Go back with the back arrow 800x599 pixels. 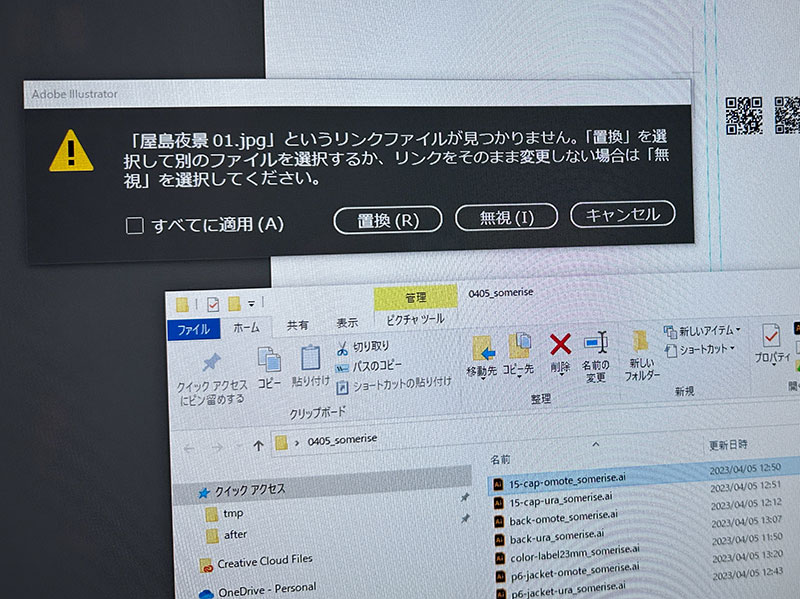pos(189,449)
